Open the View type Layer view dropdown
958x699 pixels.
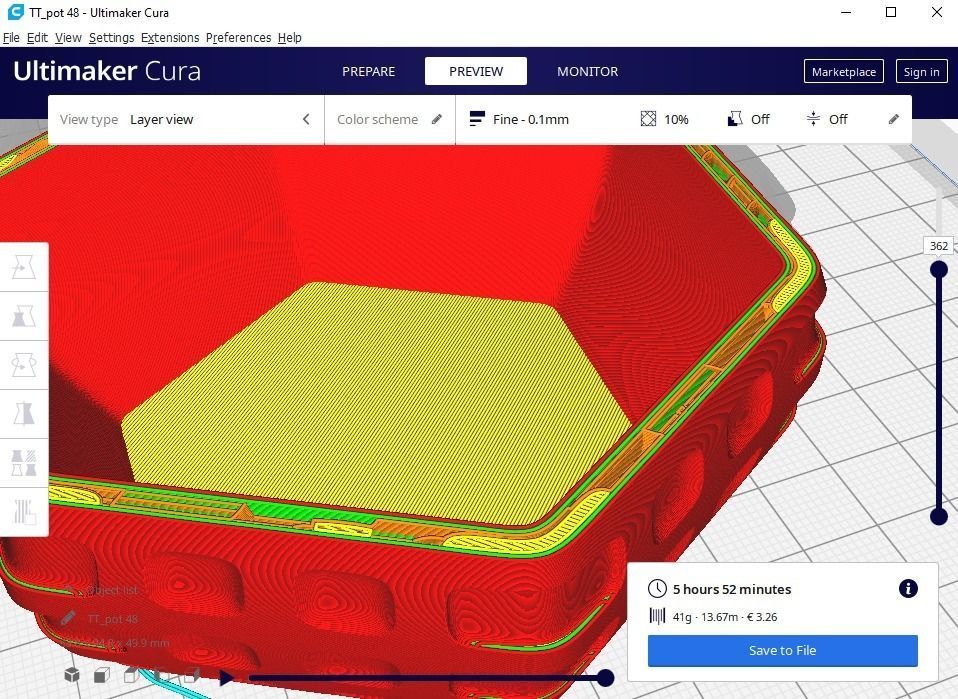coord(186,119)
